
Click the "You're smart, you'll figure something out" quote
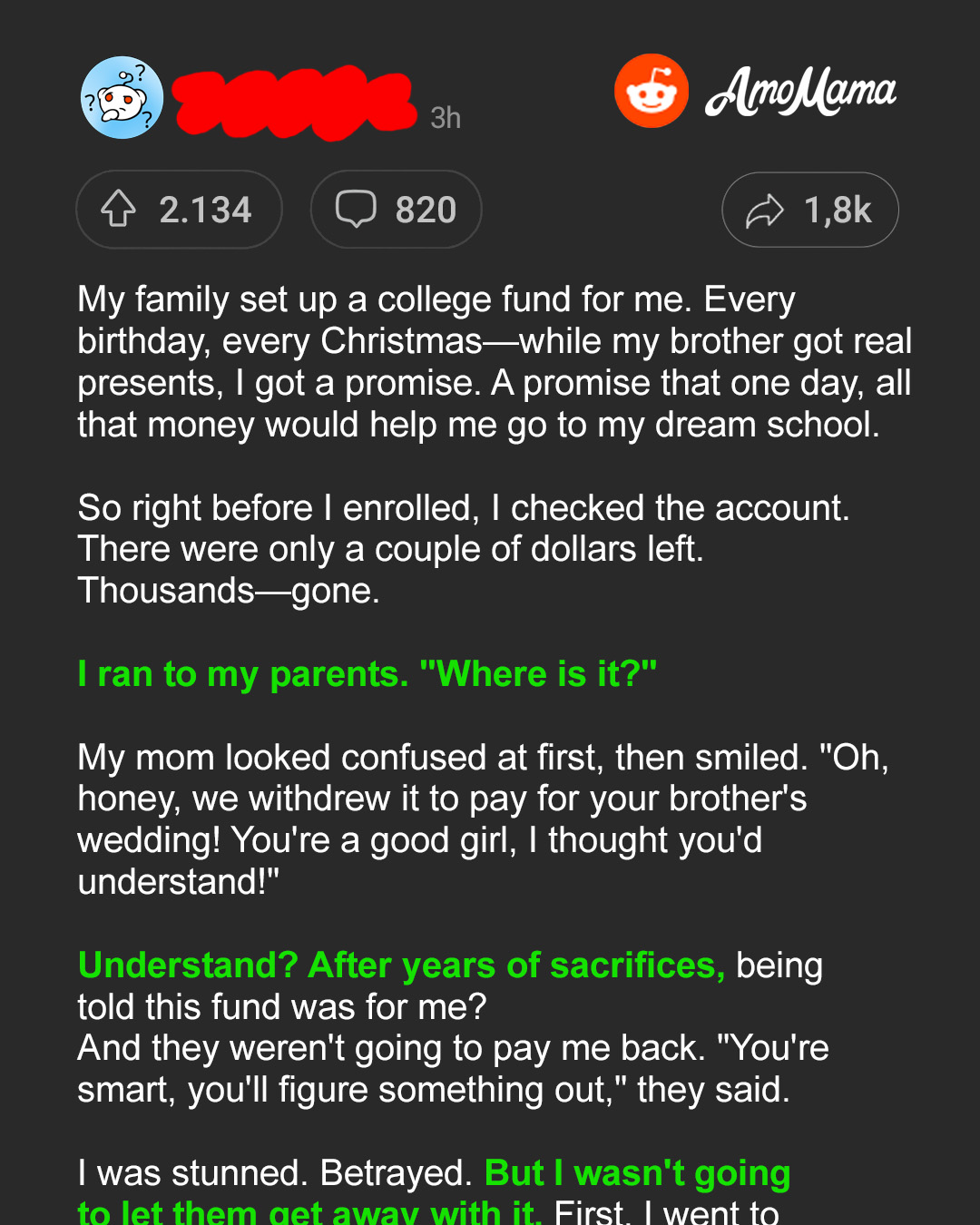tap(453, 1069)
